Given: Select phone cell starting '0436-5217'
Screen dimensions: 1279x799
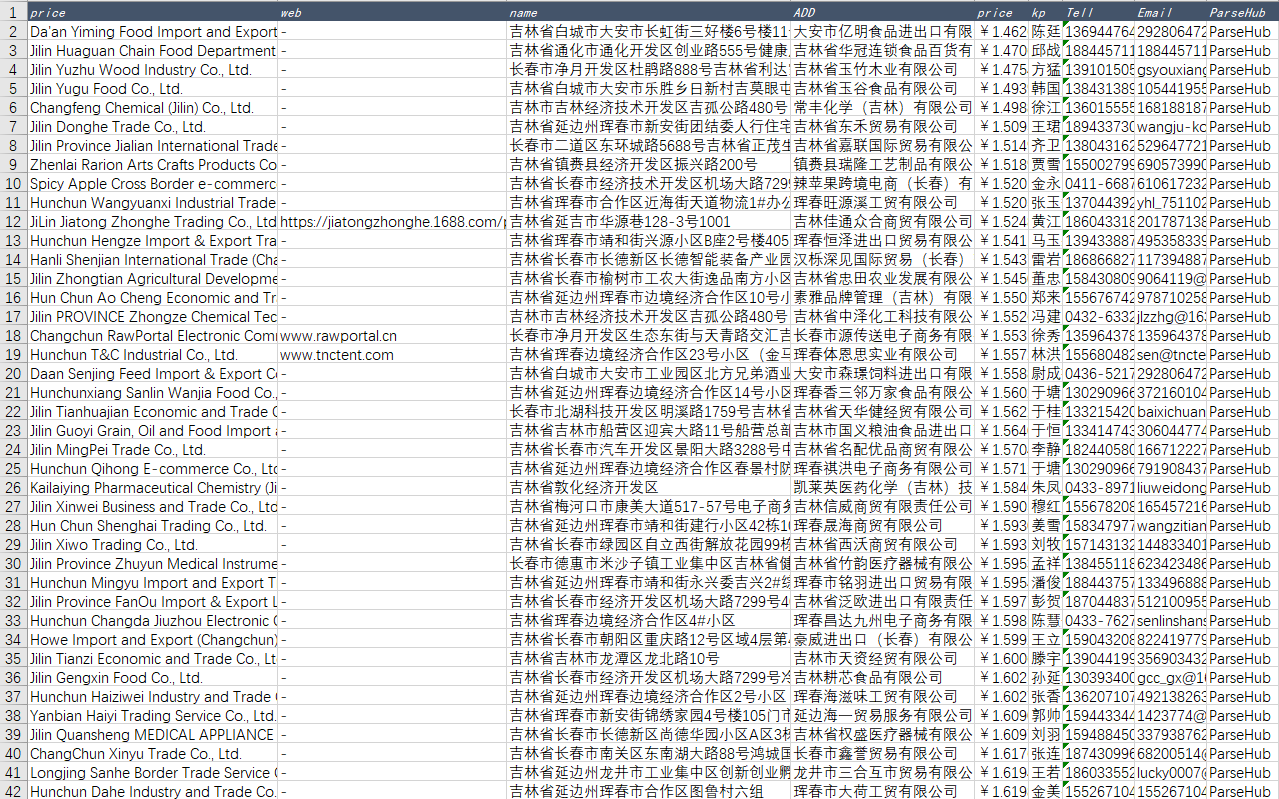Looking at the screenshot, I should tap(1098, 374).
